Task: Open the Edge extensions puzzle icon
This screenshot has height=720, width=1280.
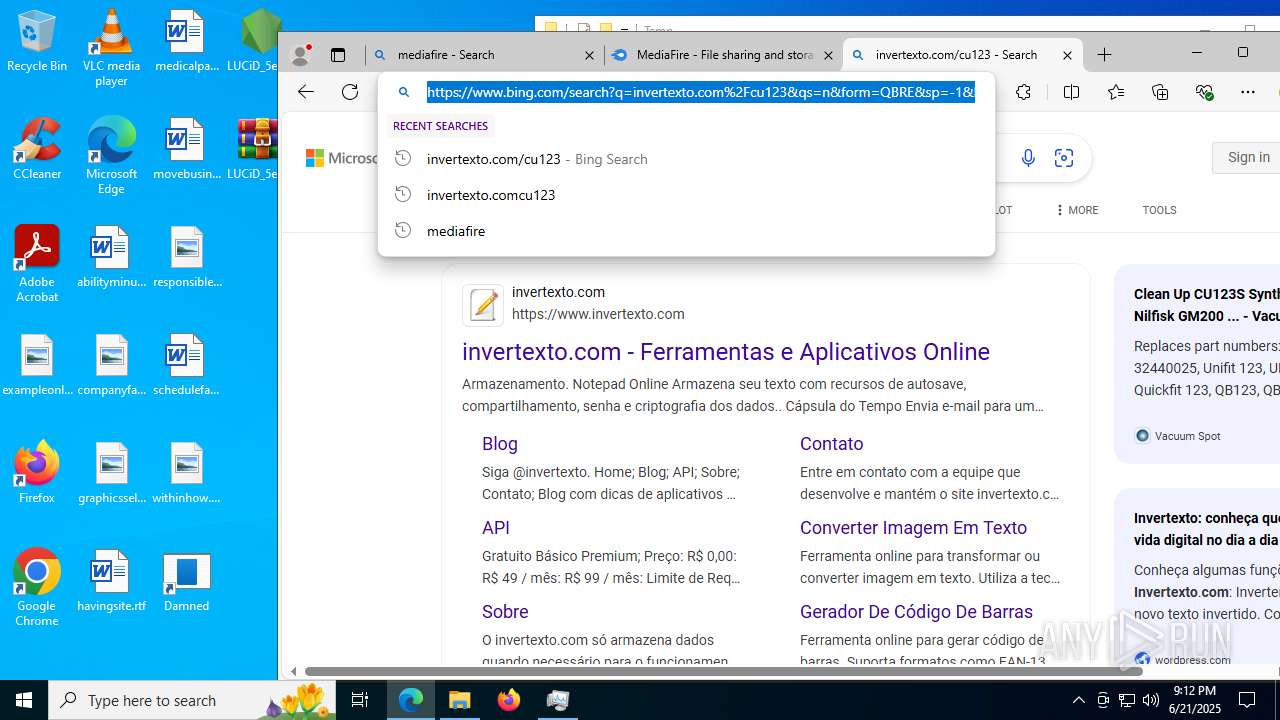Action: coord(1023,92)
